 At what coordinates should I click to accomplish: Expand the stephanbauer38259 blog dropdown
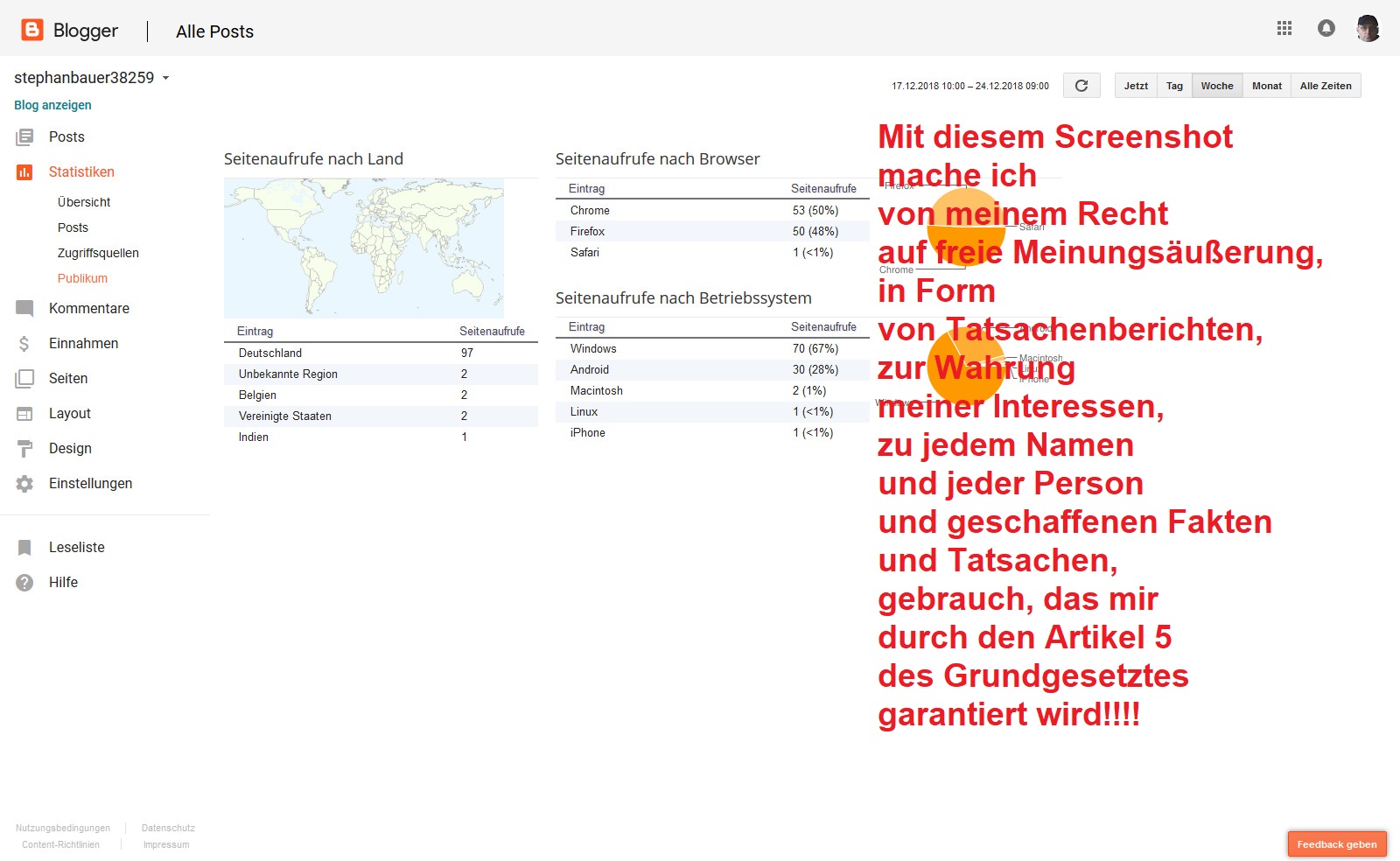point(165,78)
